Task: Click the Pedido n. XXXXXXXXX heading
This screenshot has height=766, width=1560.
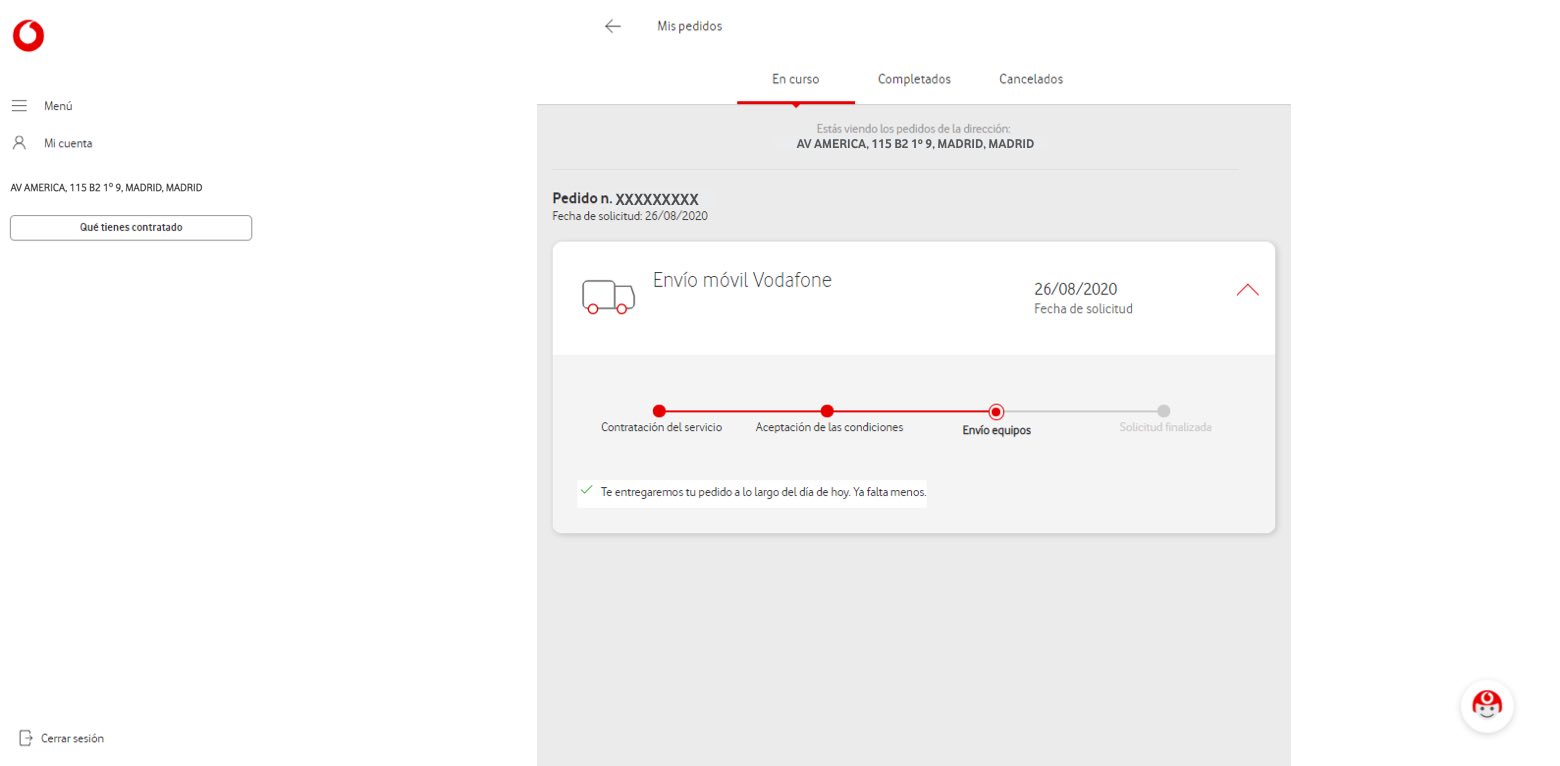Action: coord(626,198)
